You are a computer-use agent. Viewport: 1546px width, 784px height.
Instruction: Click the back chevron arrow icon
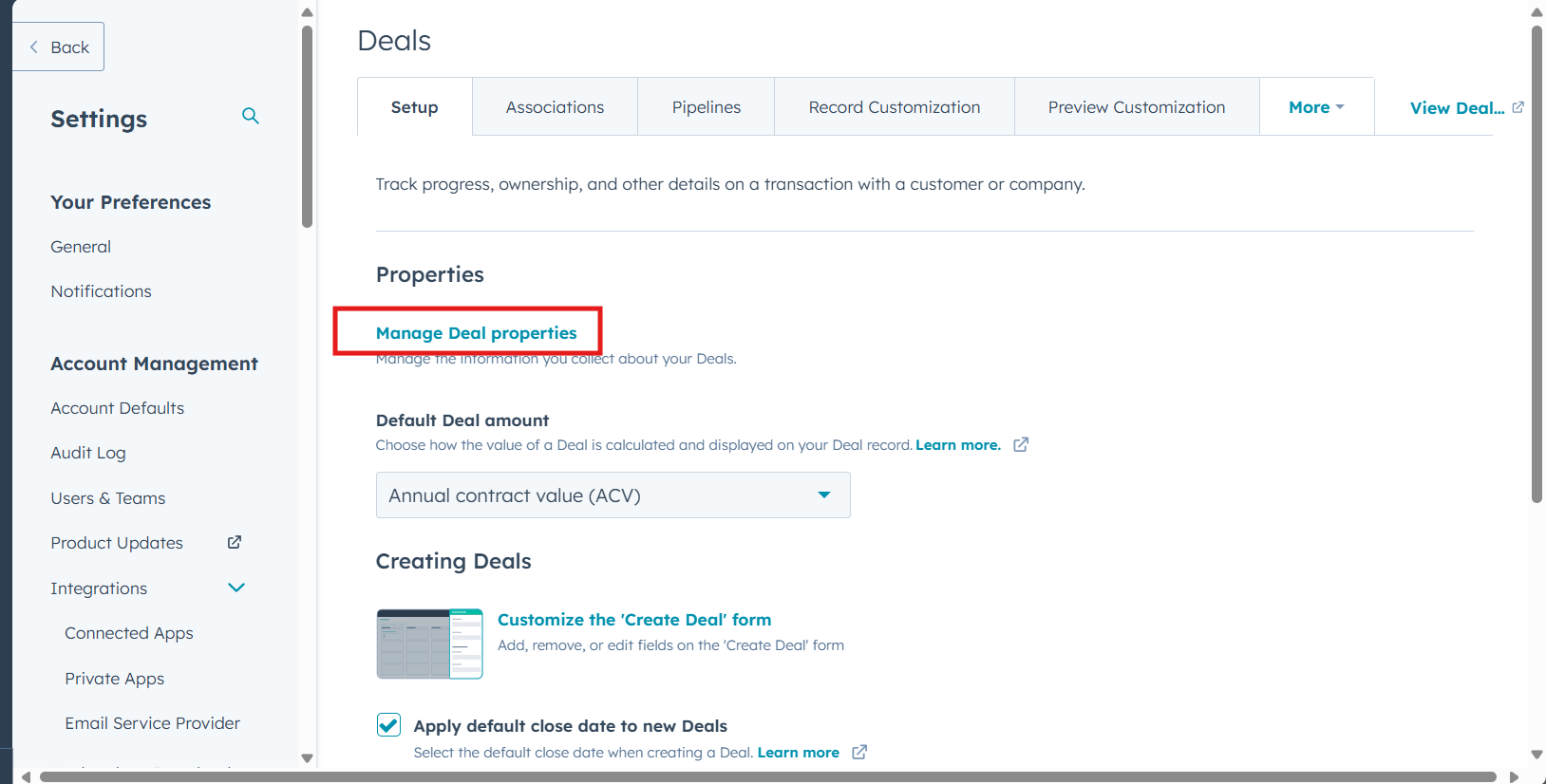click(x=34, y=47)
